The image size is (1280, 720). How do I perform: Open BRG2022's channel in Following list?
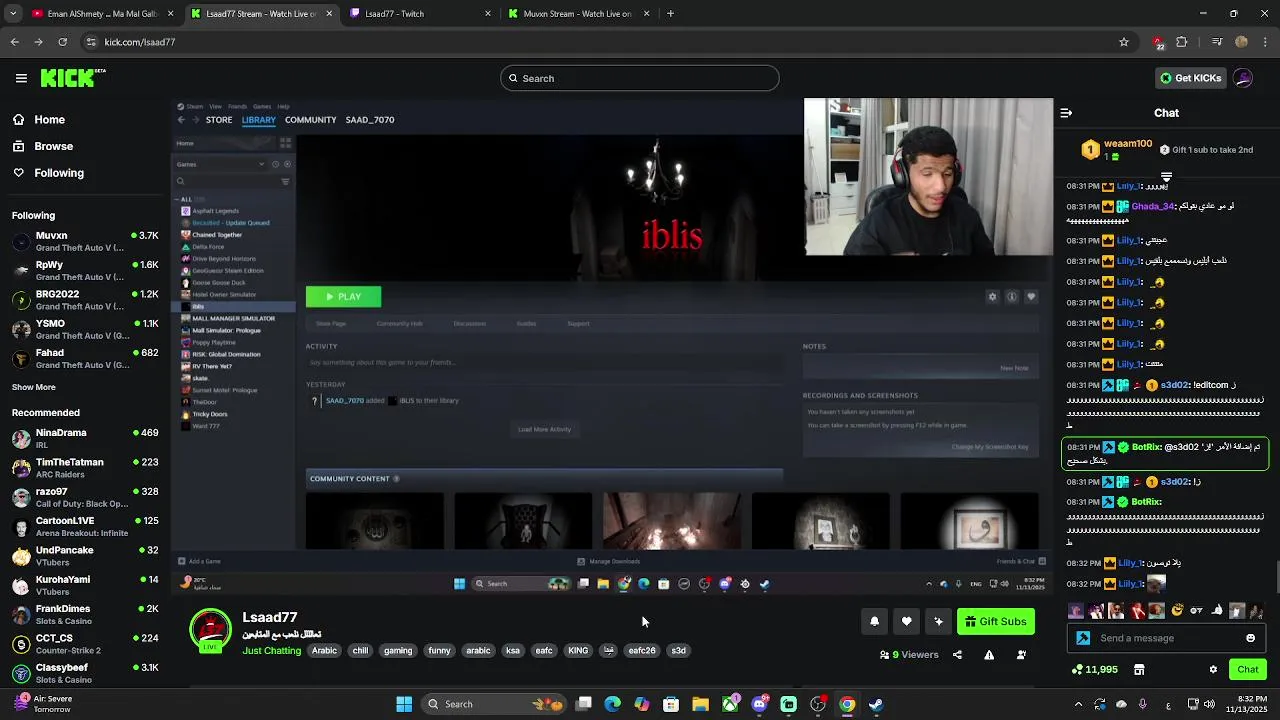[85, 300]
